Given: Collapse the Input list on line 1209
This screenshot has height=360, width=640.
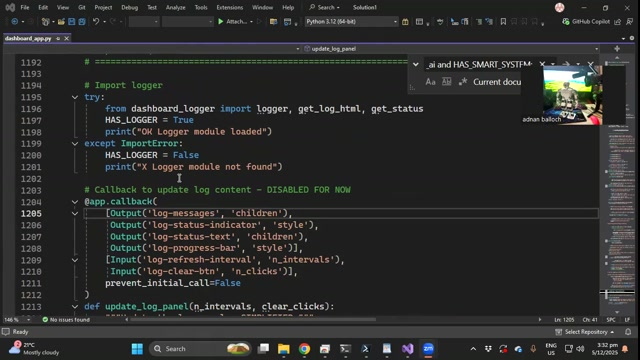Looking at the screenshot, I should click(x=75, y=260).
